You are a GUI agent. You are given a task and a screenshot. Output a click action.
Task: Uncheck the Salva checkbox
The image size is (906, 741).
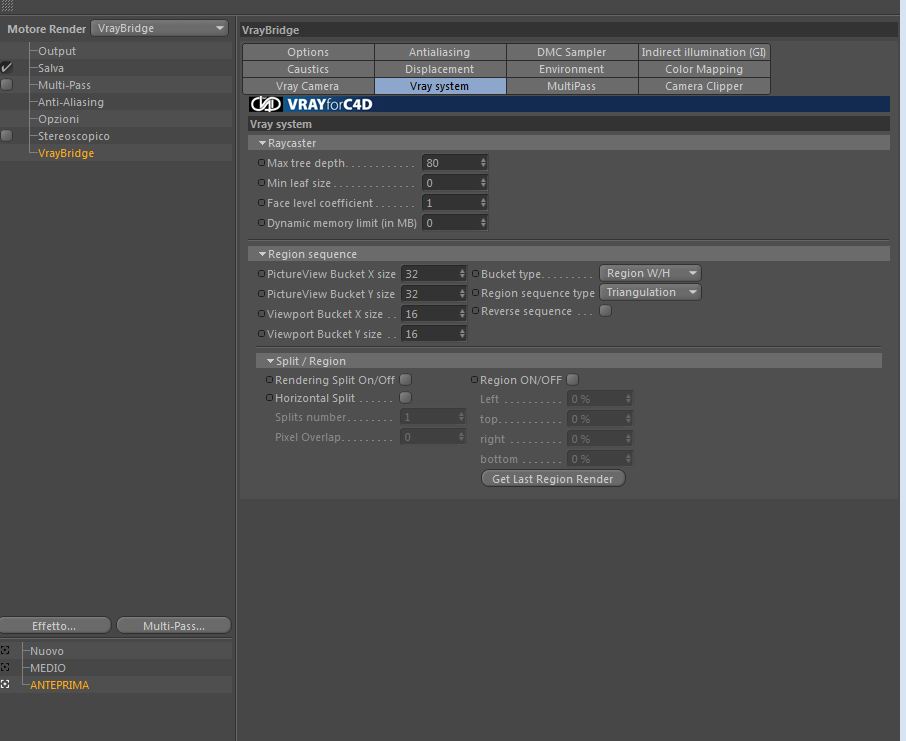[6, 68]
